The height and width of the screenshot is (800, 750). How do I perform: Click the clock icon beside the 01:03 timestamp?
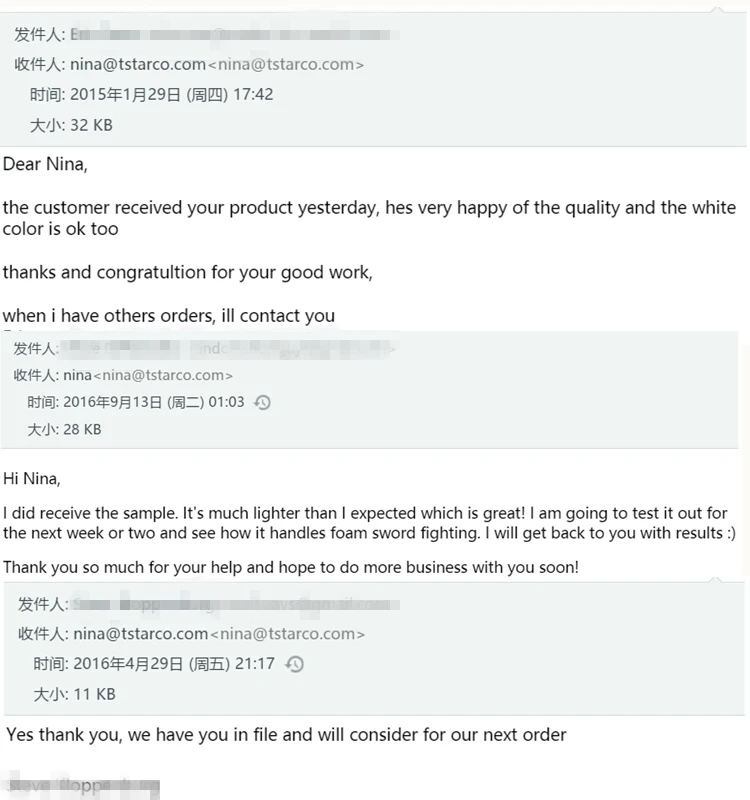coord(262,403)
